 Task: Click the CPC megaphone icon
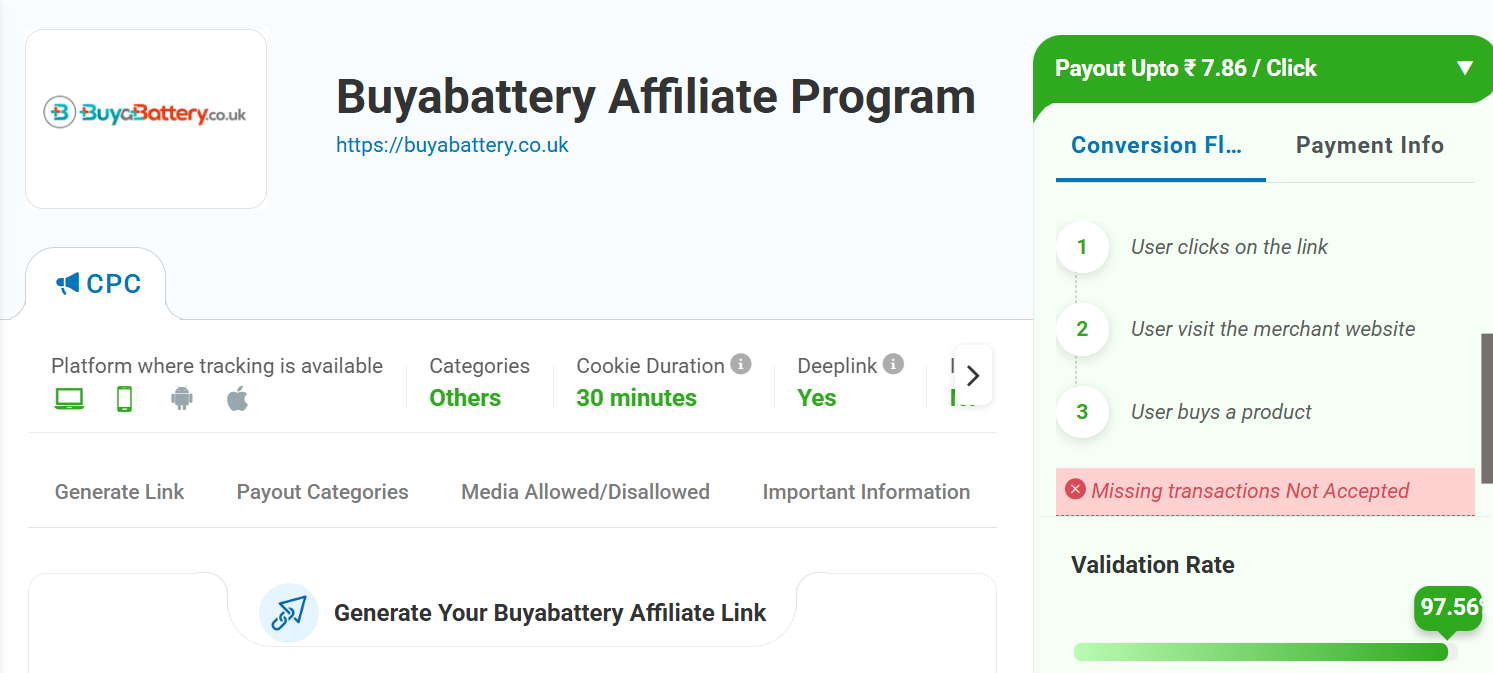tap(67, 284)
